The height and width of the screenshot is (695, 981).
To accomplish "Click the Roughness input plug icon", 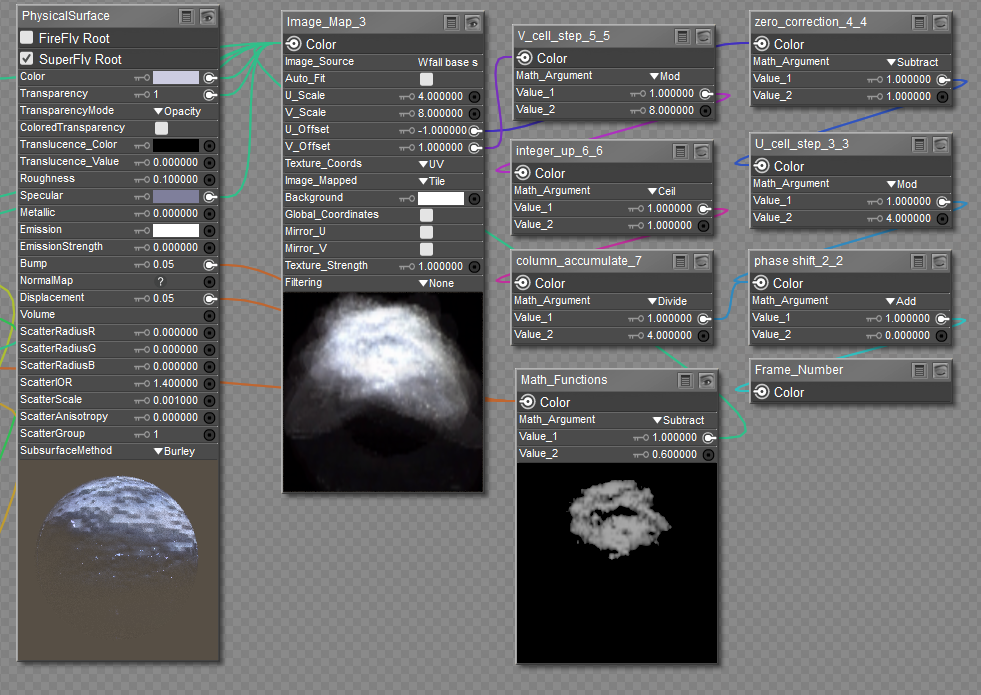I will coord(210,180).
